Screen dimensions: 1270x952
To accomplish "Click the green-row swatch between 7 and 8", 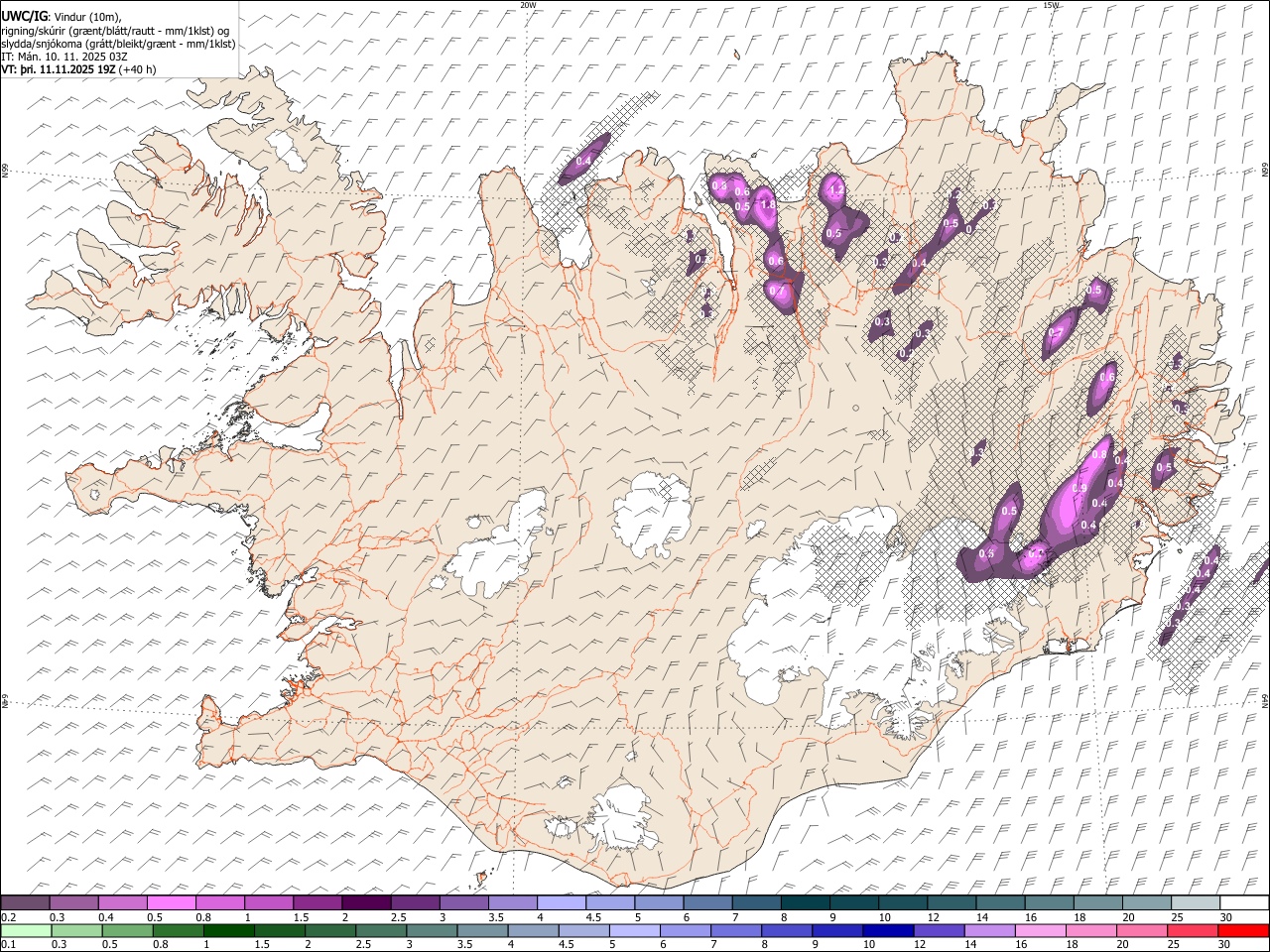I will (x=736, y=931).
